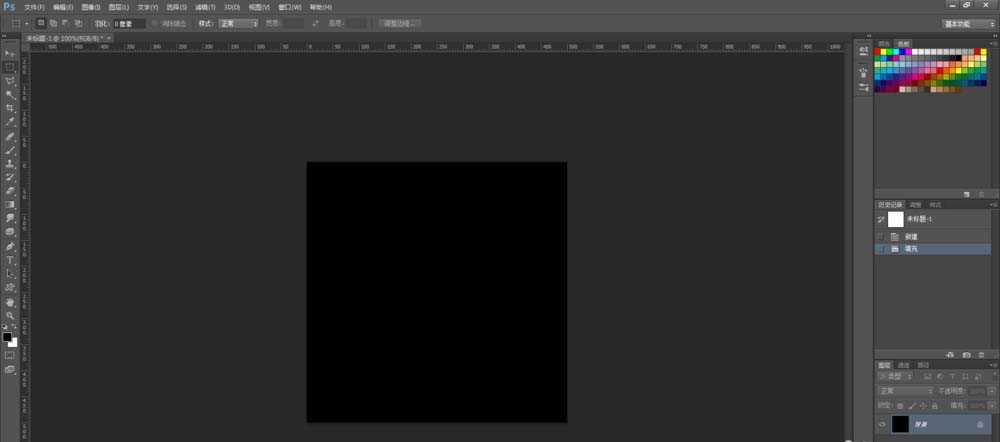Pick the red swatch in the Swatches panel
Screen dimensions: 1000x442
pyautogui.click(x=879, y=52)
